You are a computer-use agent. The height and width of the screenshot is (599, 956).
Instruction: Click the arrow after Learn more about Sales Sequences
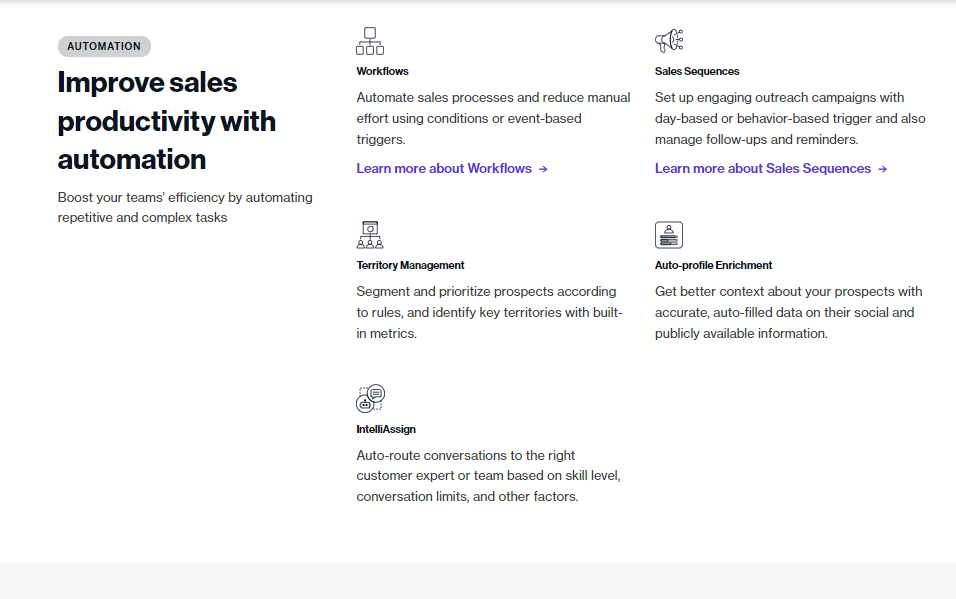[882, 169]
